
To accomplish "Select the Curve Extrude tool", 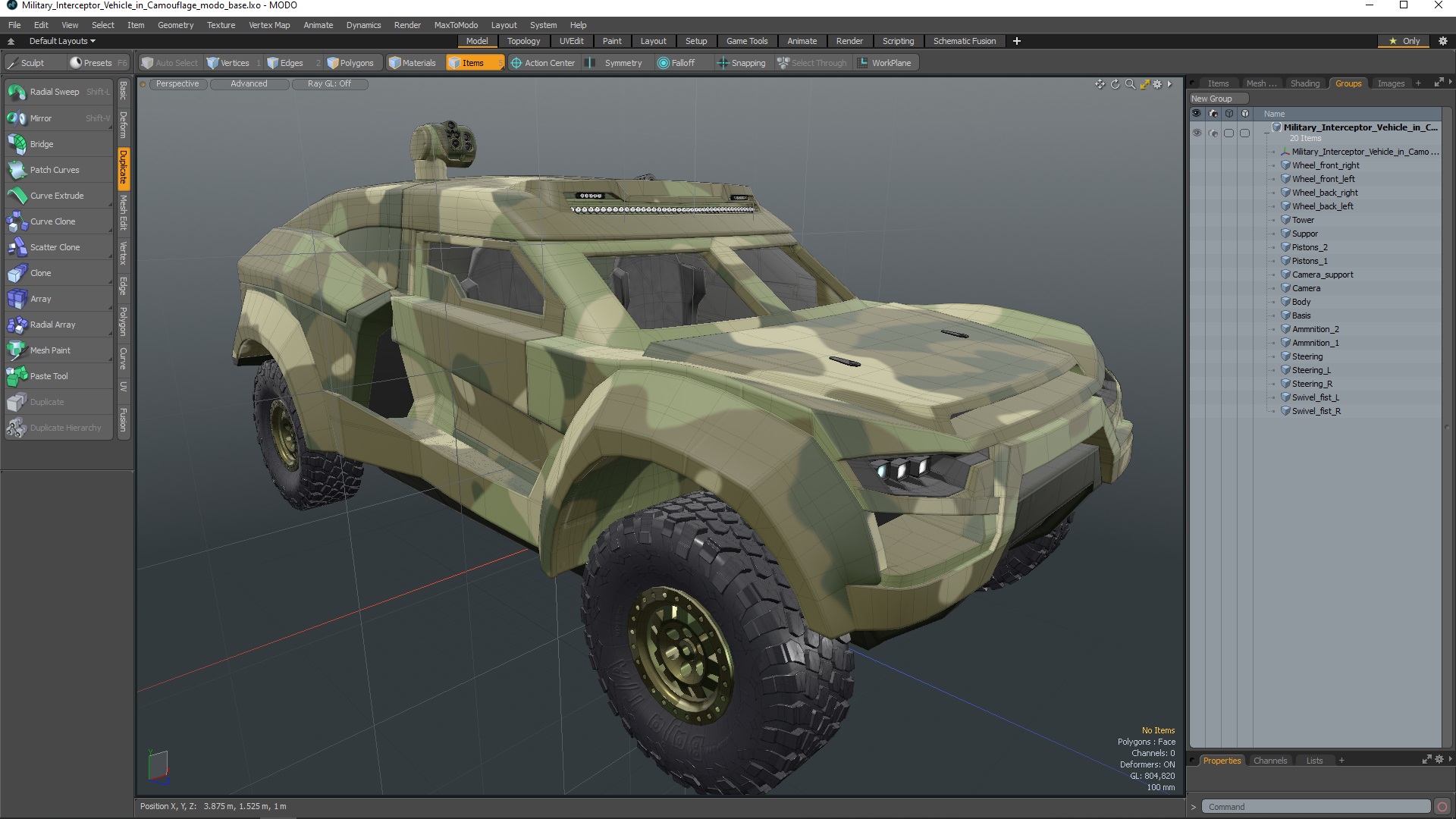I will tap(56, 196).
